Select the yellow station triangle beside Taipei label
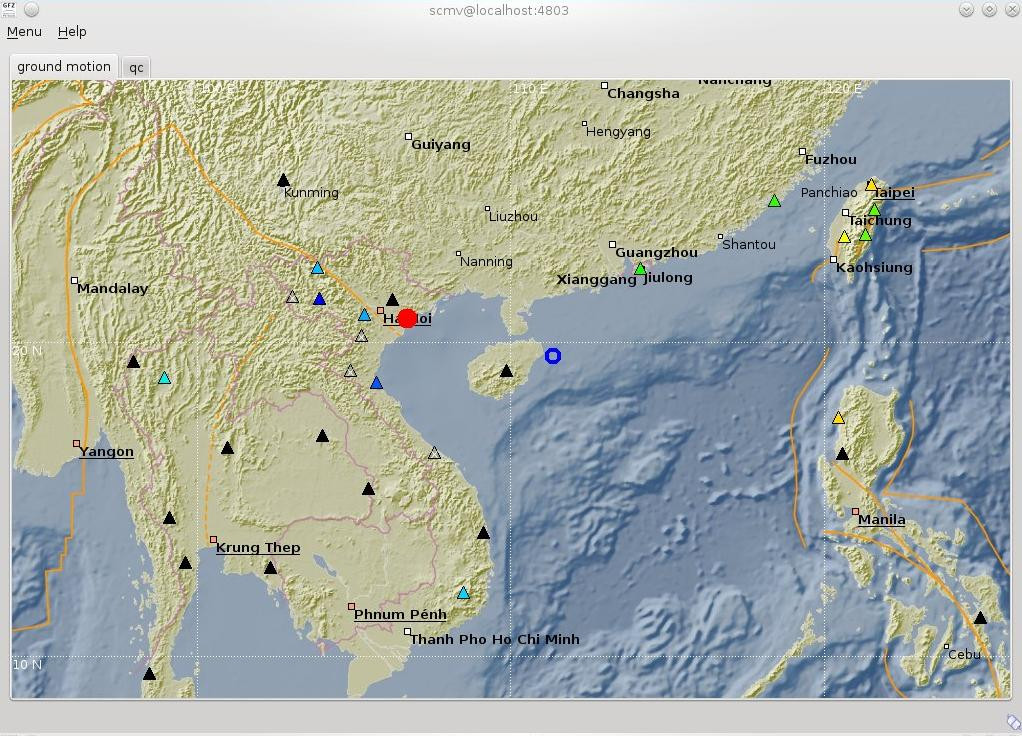This screenshot has height=736, width=1022. pos(871,186)
